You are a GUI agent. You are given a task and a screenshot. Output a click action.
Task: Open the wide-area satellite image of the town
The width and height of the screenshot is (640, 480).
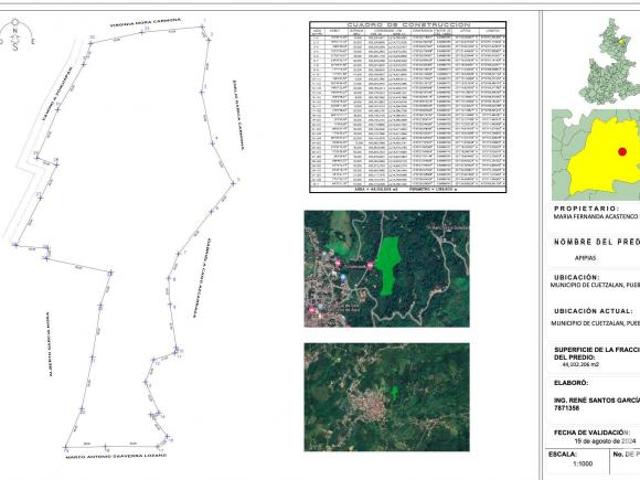pyautogui.click(x=387, y=397)
